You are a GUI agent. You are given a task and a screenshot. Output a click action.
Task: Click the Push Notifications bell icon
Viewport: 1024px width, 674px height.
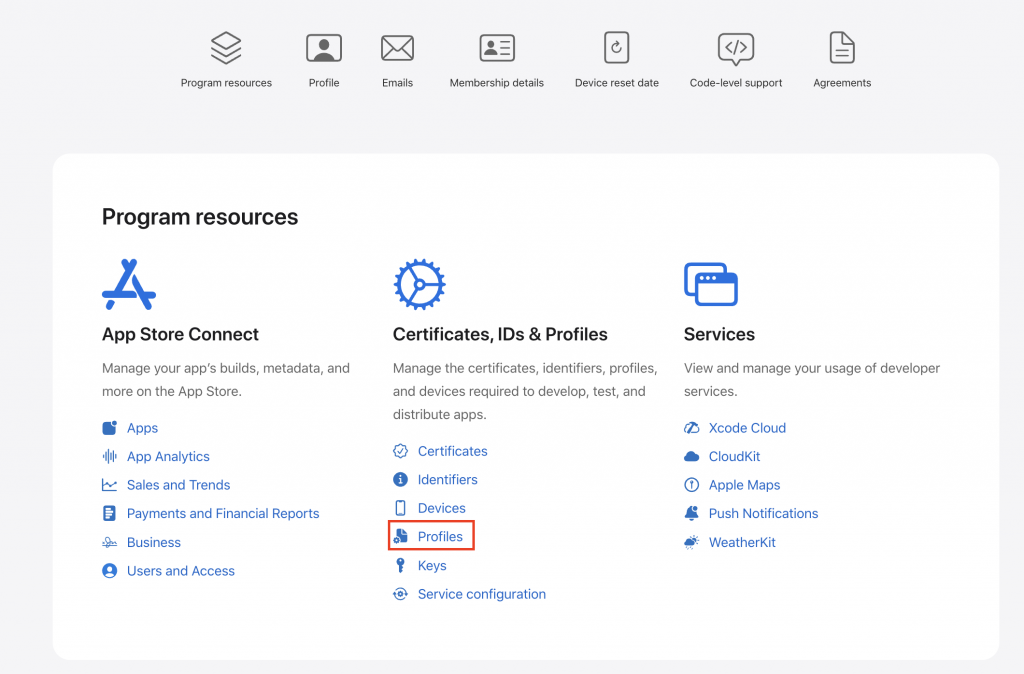[x=692, y=513]
